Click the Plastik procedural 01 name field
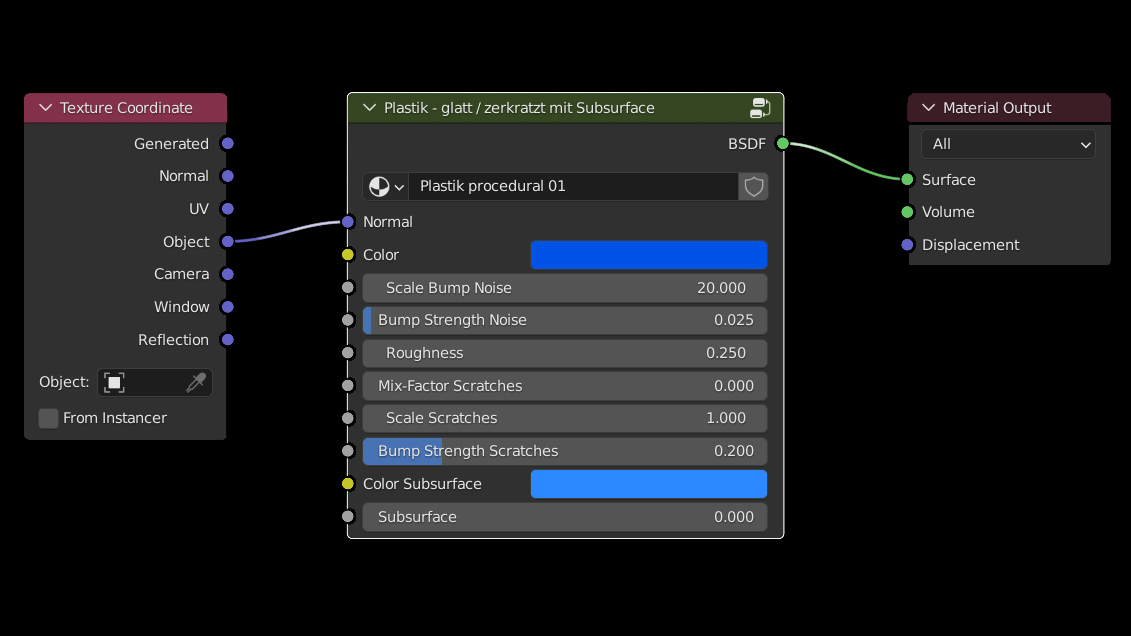Screen dimensions: 1131x636 (572, 187)
